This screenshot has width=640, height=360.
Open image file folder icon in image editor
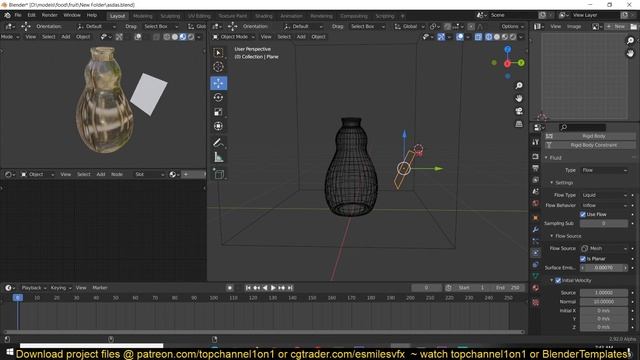pos(633,26)
